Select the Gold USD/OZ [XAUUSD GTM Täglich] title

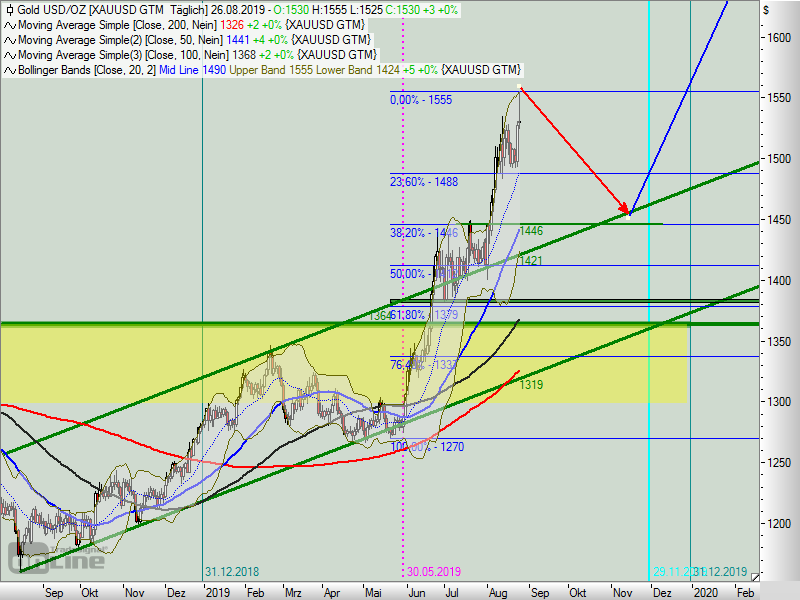[112, 10]
